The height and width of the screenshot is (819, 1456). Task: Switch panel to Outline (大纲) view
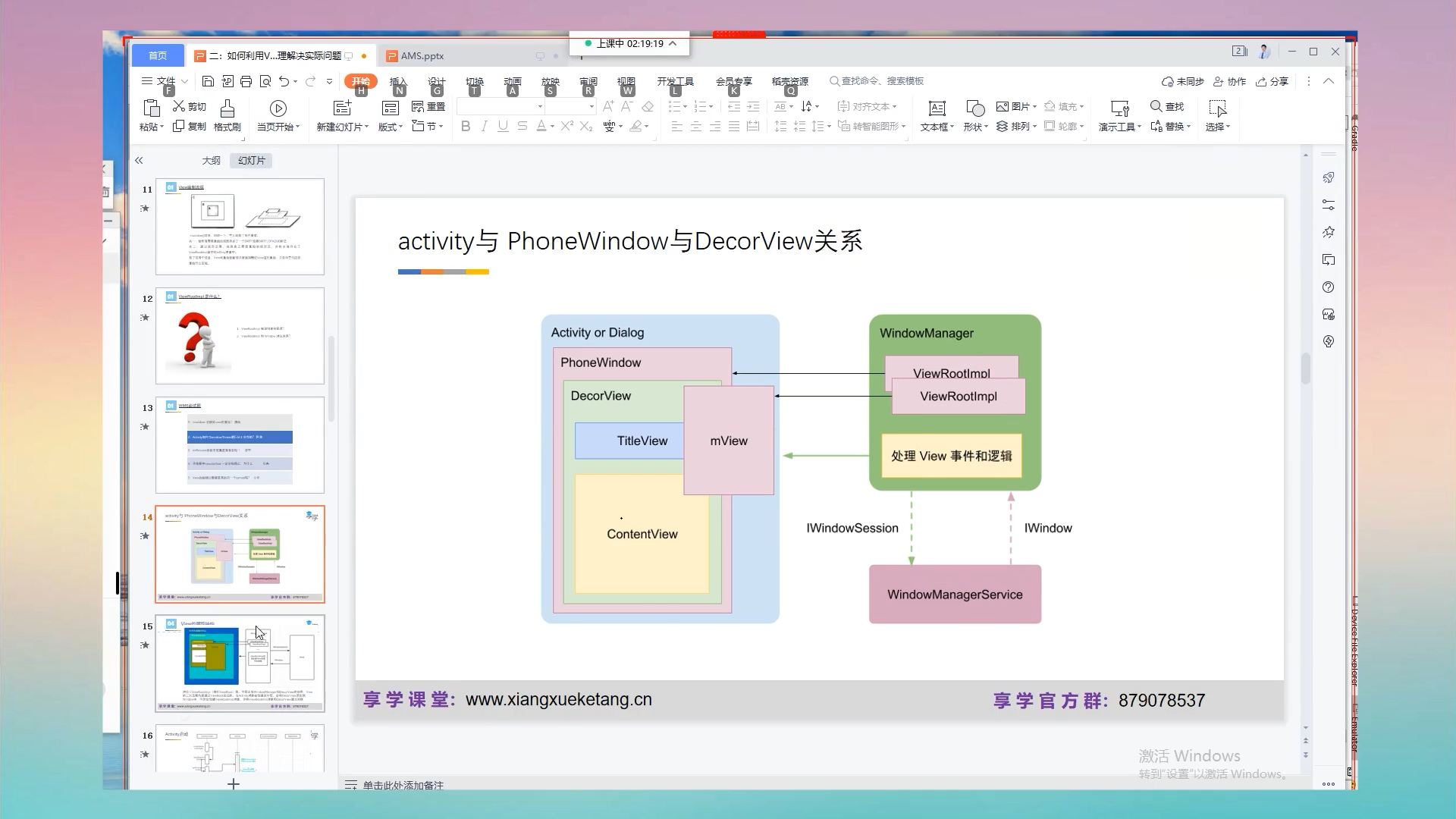point(211,161)
